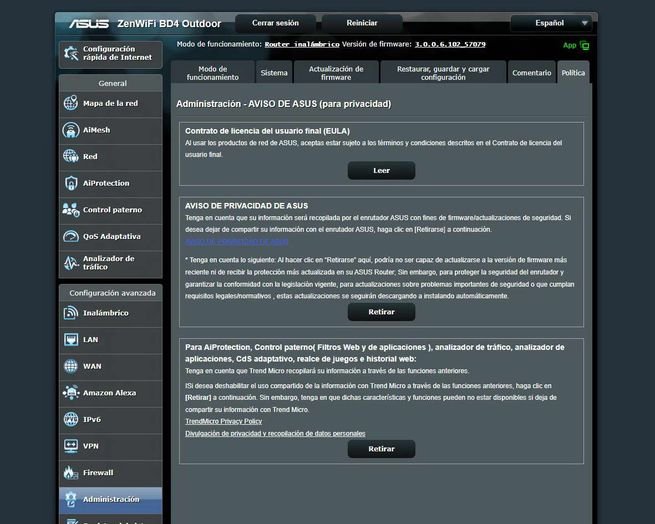
Task: Click the App icon at top right
Action: [584, 45]
